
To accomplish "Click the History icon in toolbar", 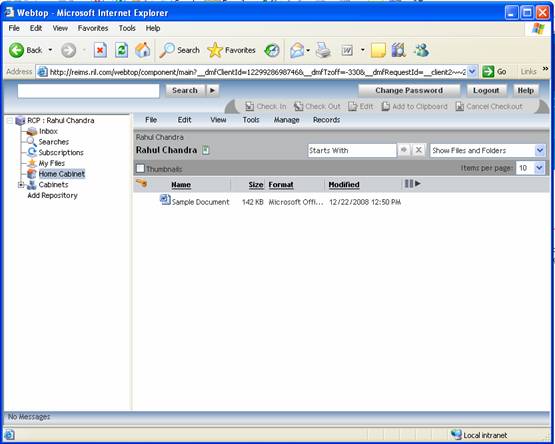I will pyautogui.click(x=272, y=50).
